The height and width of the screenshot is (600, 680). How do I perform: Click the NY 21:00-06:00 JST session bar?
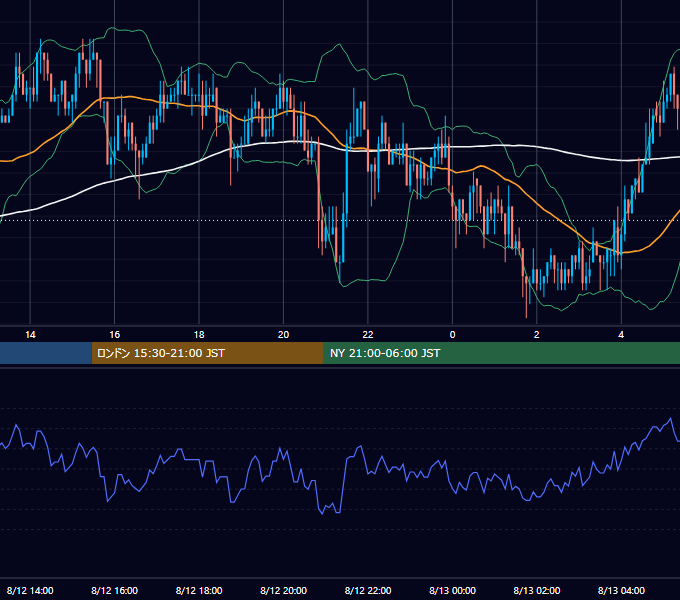pos(502,353)
